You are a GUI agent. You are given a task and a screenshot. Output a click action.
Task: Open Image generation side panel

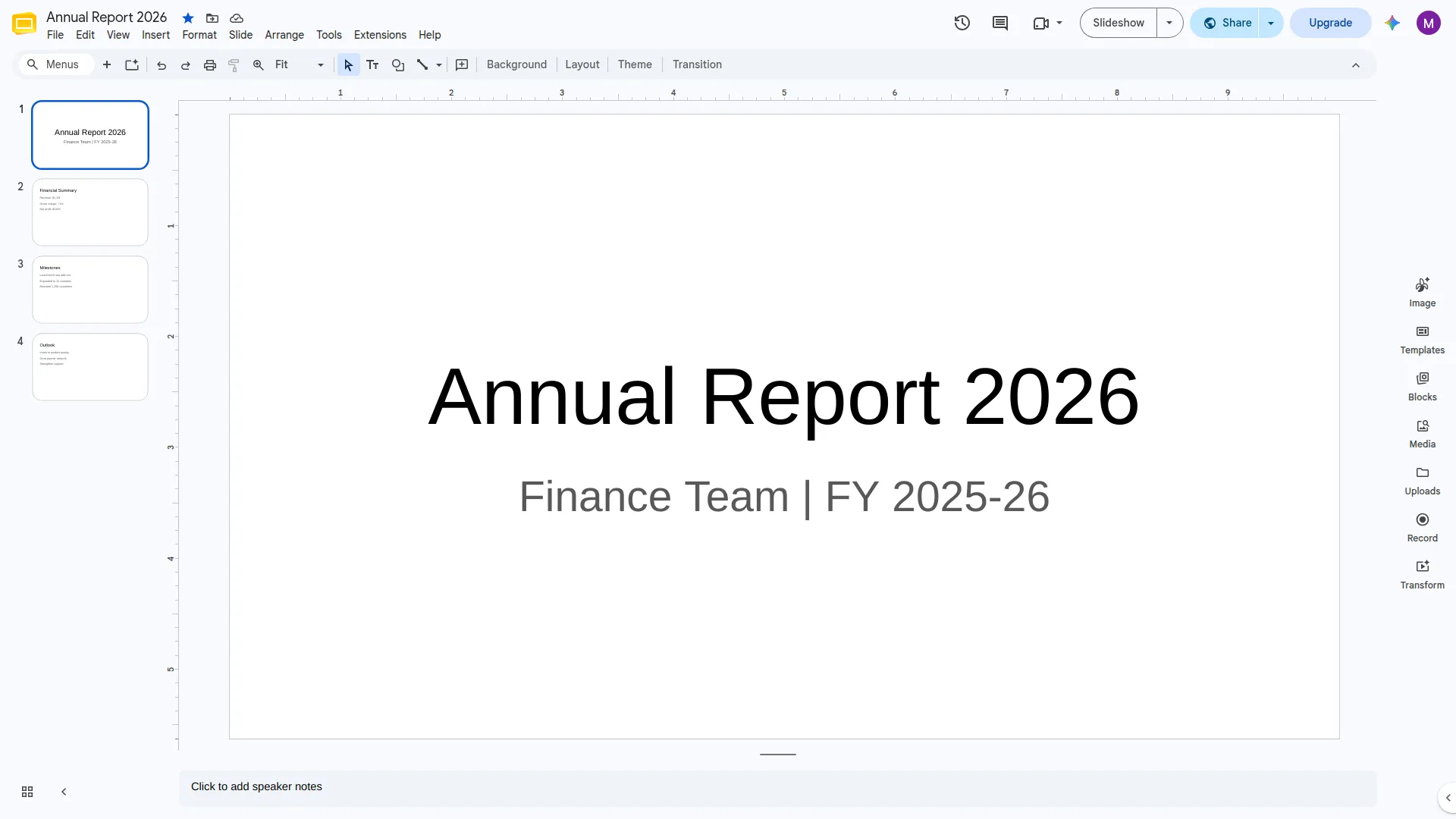(1422, 292)
